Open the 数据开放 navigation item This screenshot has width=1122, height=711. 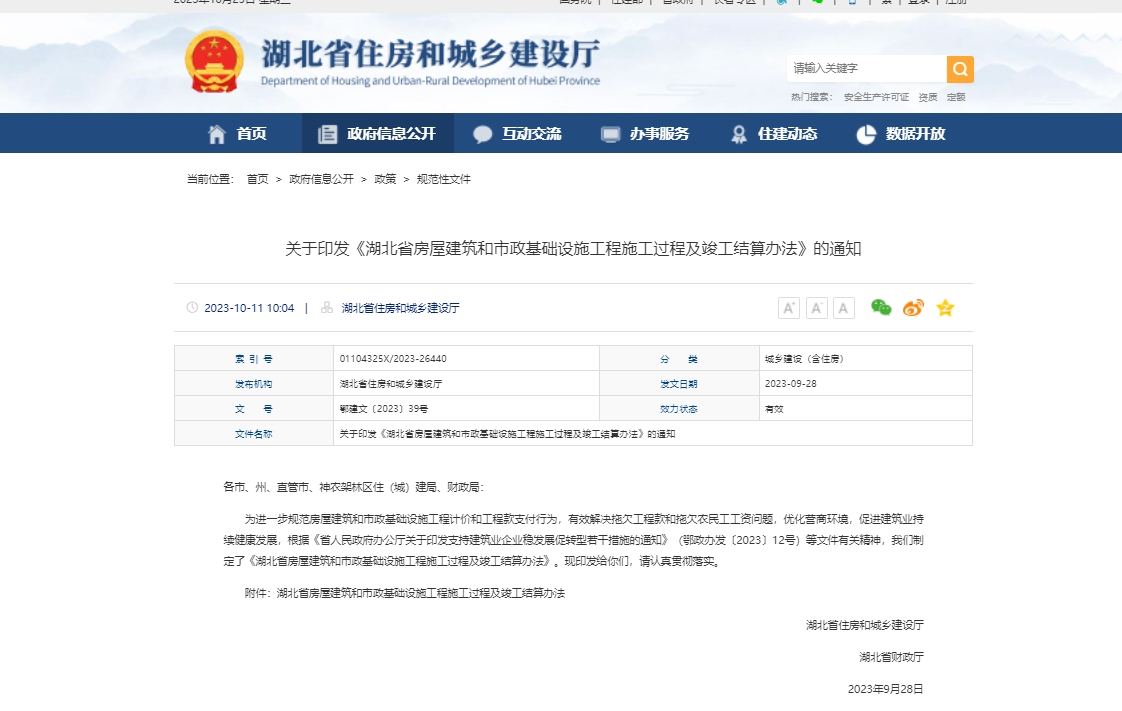pyautogui.click(x=902, y=134)
